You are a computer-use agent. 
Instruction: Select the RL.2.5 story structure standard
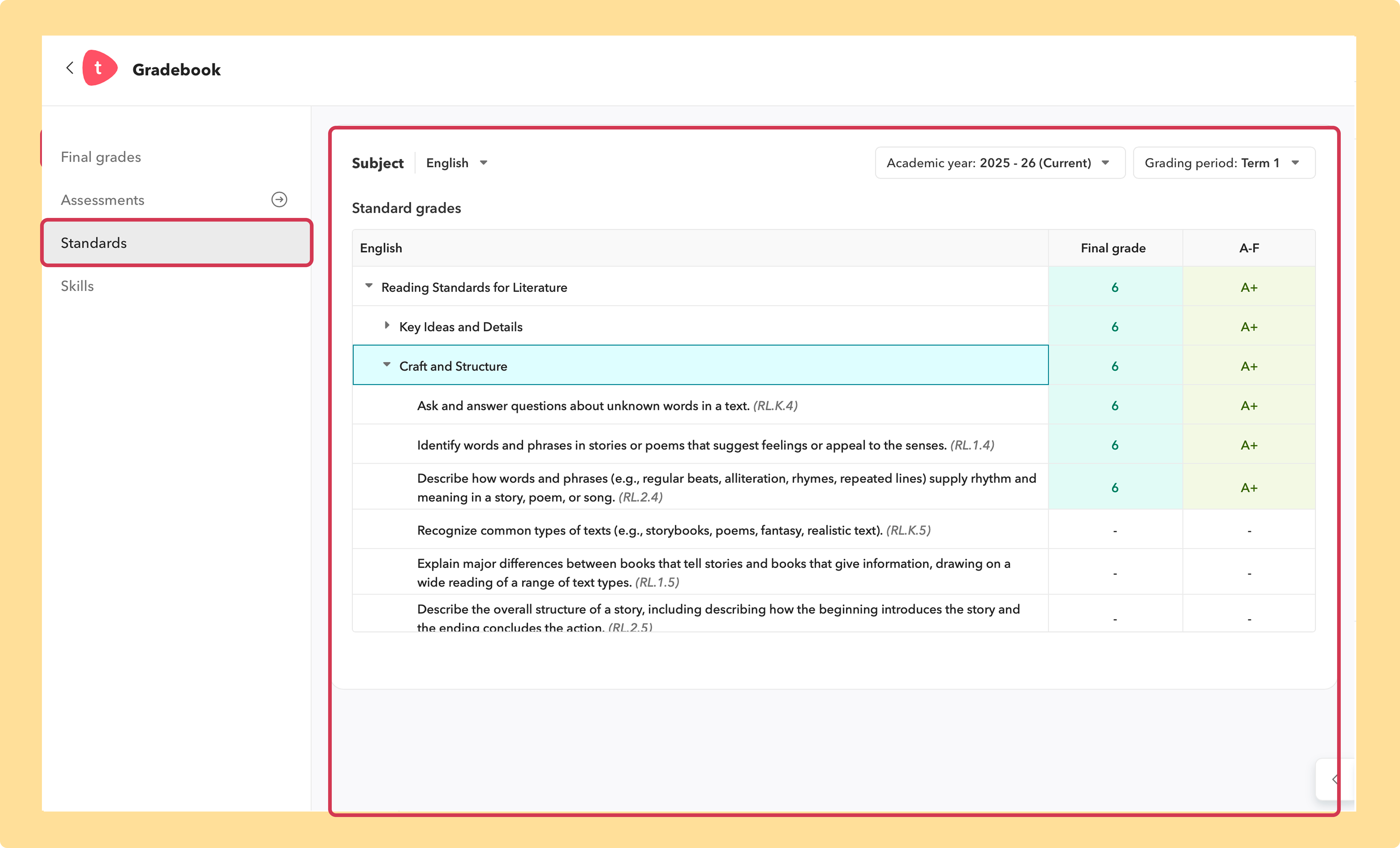(x=719, y=617)
